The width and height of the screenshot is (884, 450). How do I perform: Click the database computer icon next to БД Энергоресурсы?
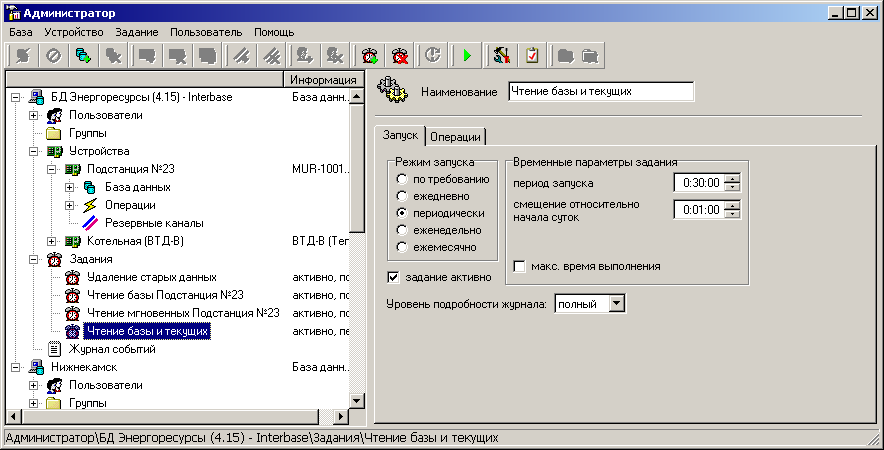37,97
